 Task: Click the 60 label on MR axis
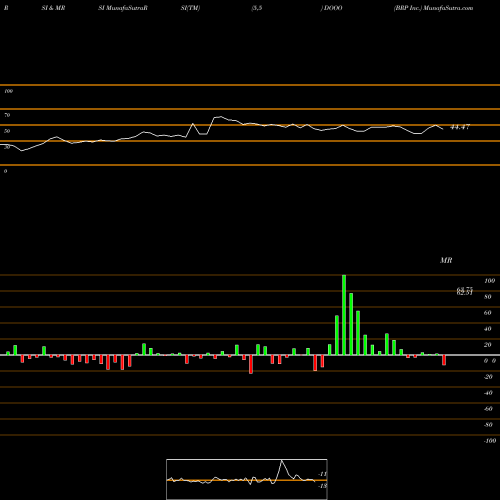(488, 313)
